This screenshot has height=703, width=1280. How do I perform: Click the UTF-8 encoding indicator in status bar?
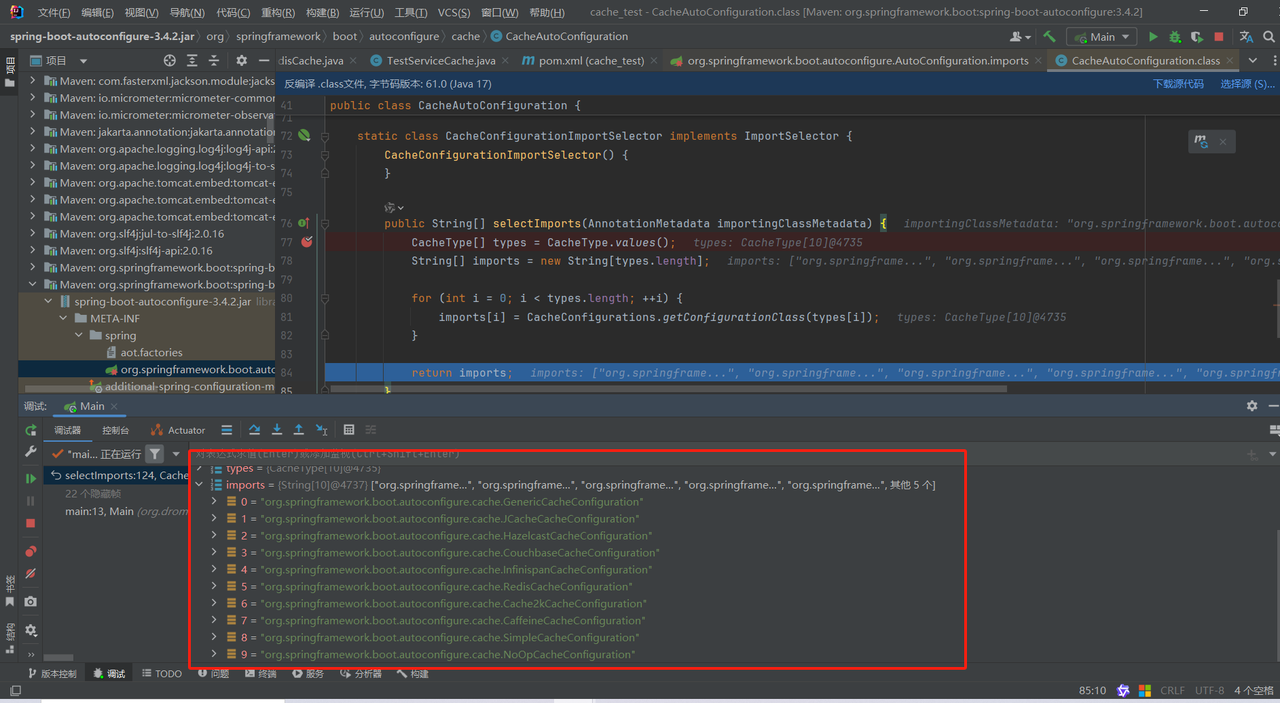coord(1208,689)
